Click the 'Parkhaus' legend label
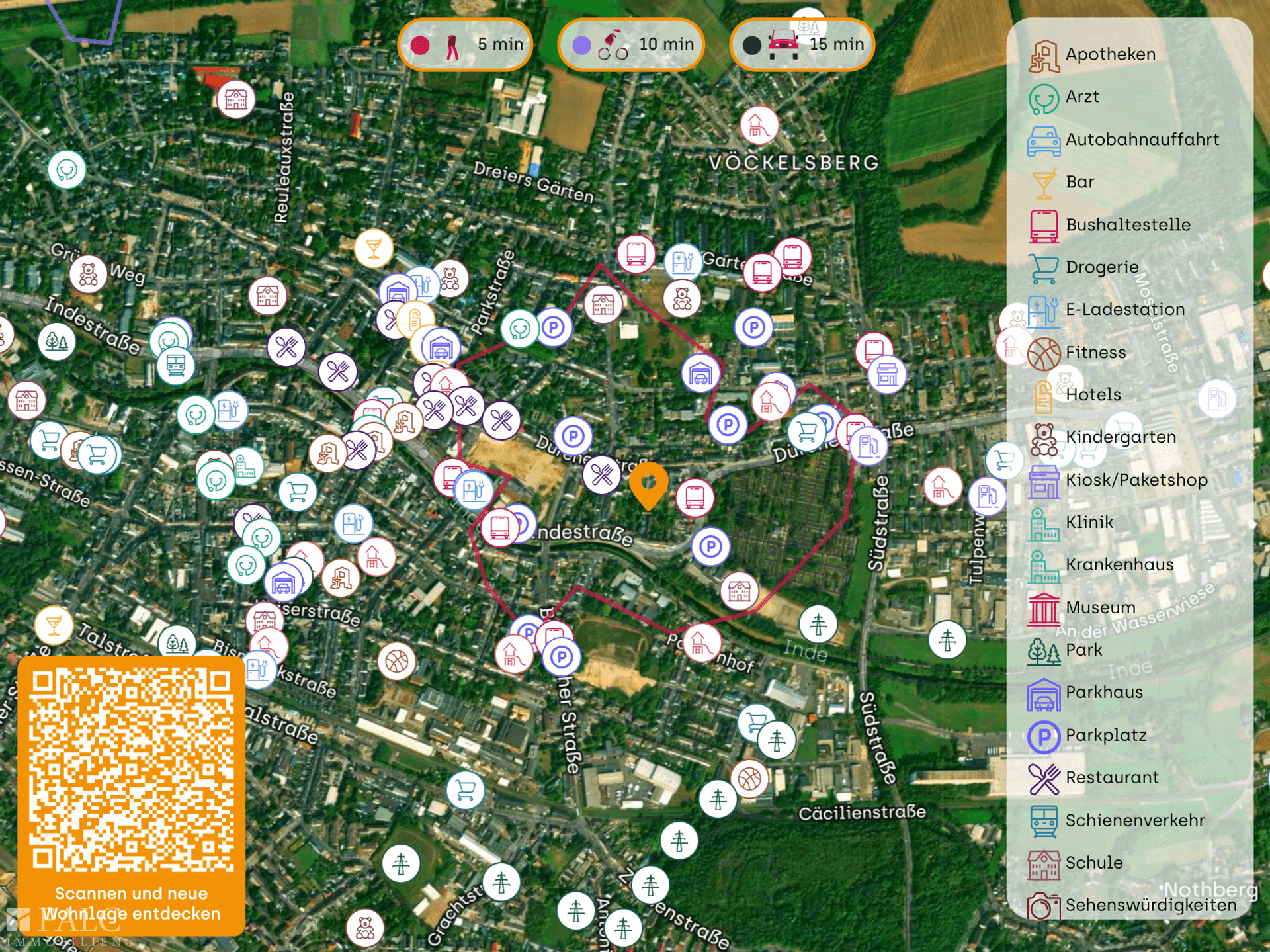The height and width of the screenshot is (952, 1270). coord(1104,692)
